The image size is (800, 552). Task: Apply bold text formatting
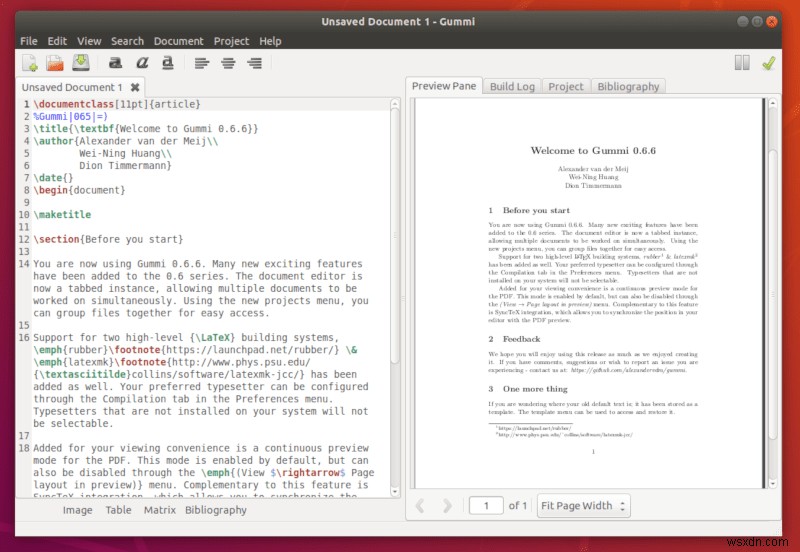pos(115,63)
